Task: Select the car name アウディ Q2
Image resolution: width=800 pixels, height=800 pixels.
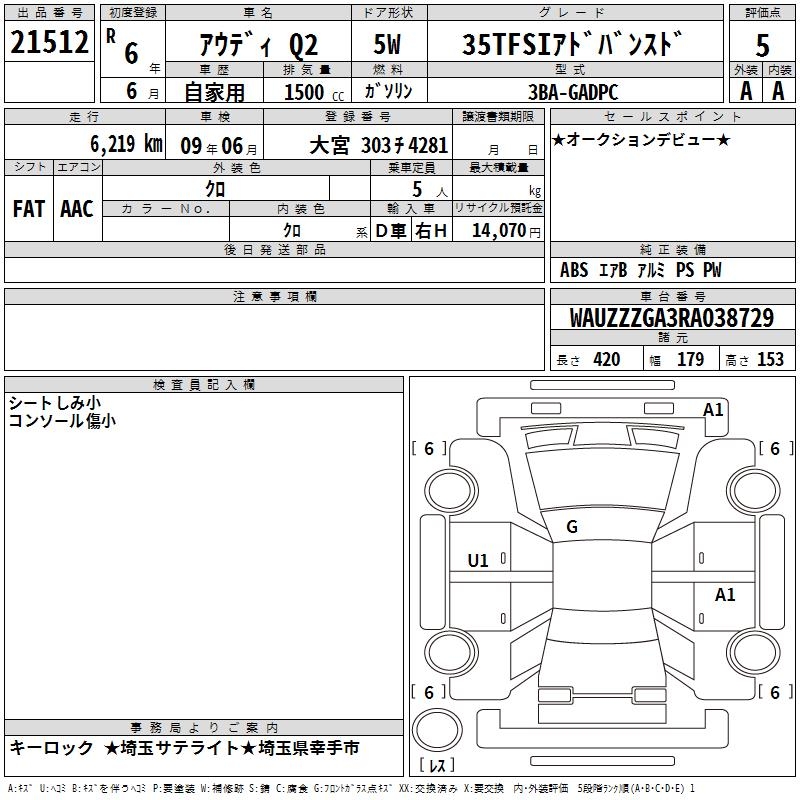Action: pos(259,45)
